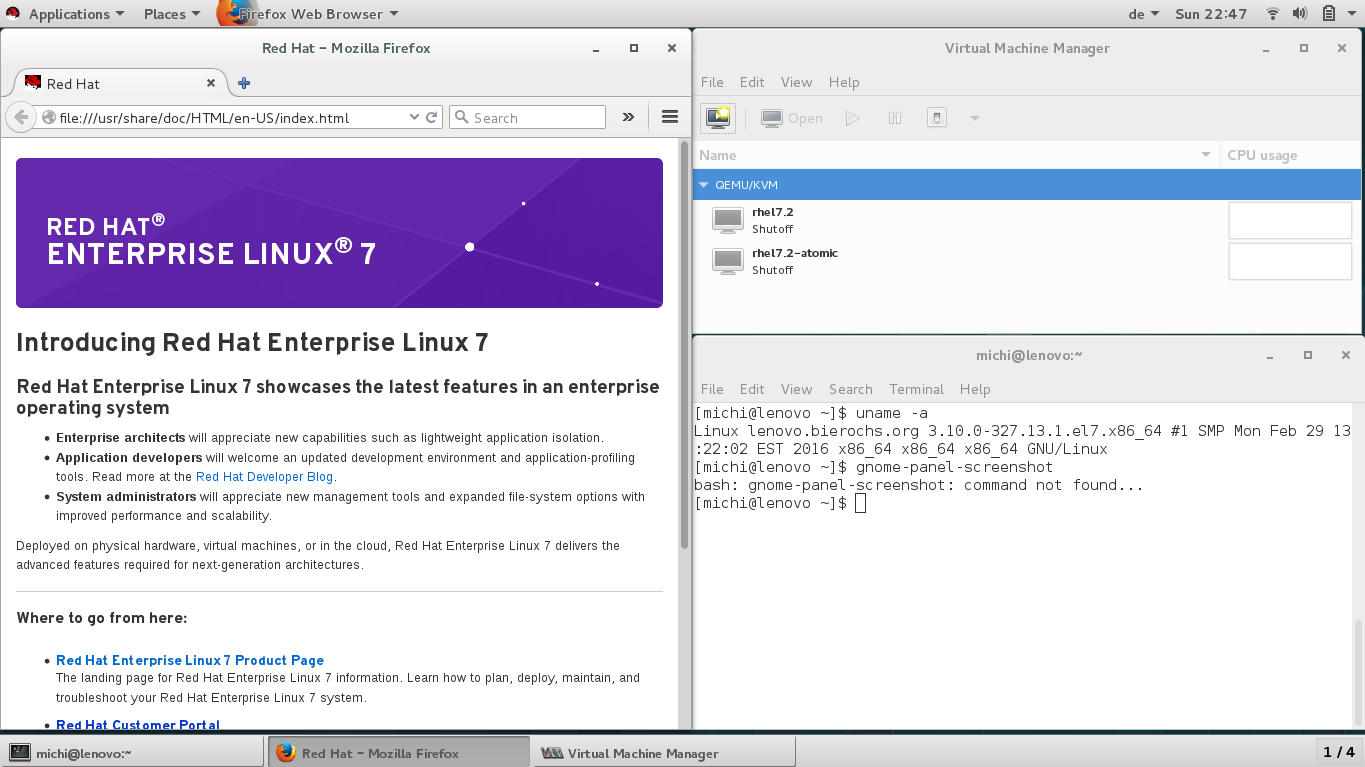Viewport: 1365px width, 767px height.
Task: Click the Open VM console button
Action: pos(791,118)
